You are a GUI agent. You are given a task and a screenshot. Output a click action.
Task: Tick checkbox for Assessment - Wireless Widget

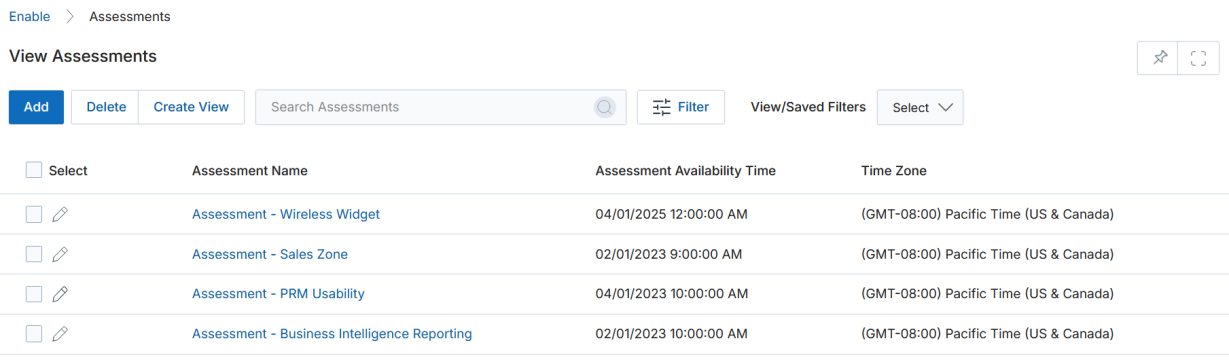point(34,214)
